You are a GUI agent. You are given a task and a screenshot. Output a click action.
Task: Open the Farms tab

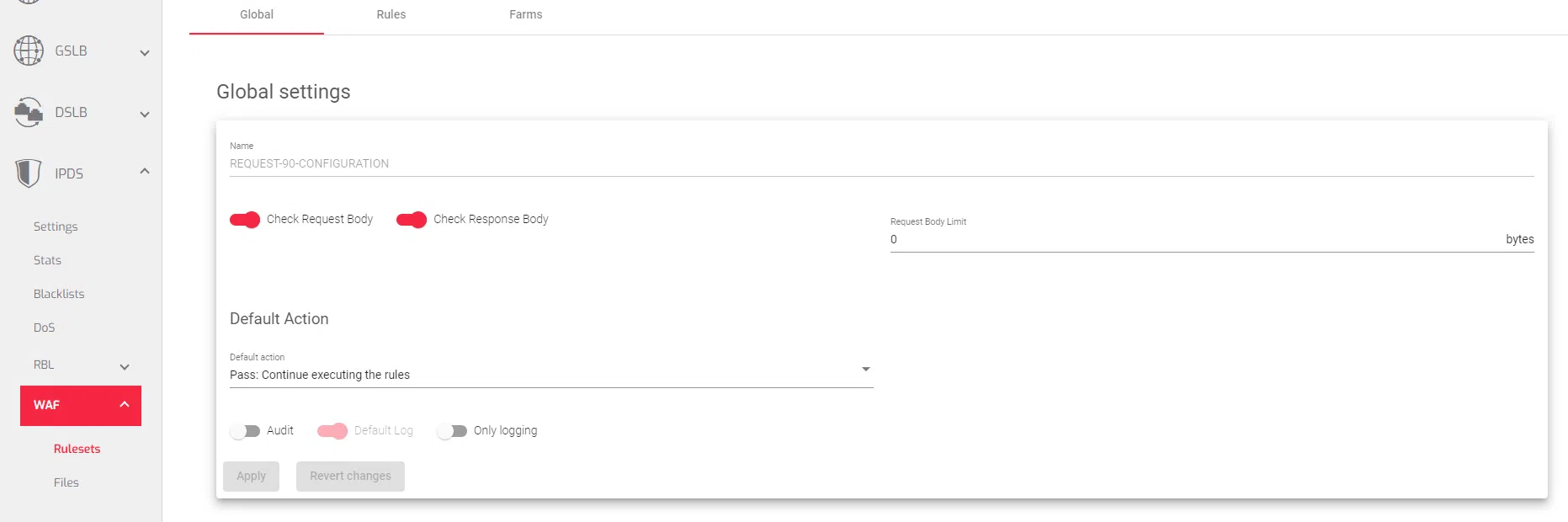click(526, 15)
